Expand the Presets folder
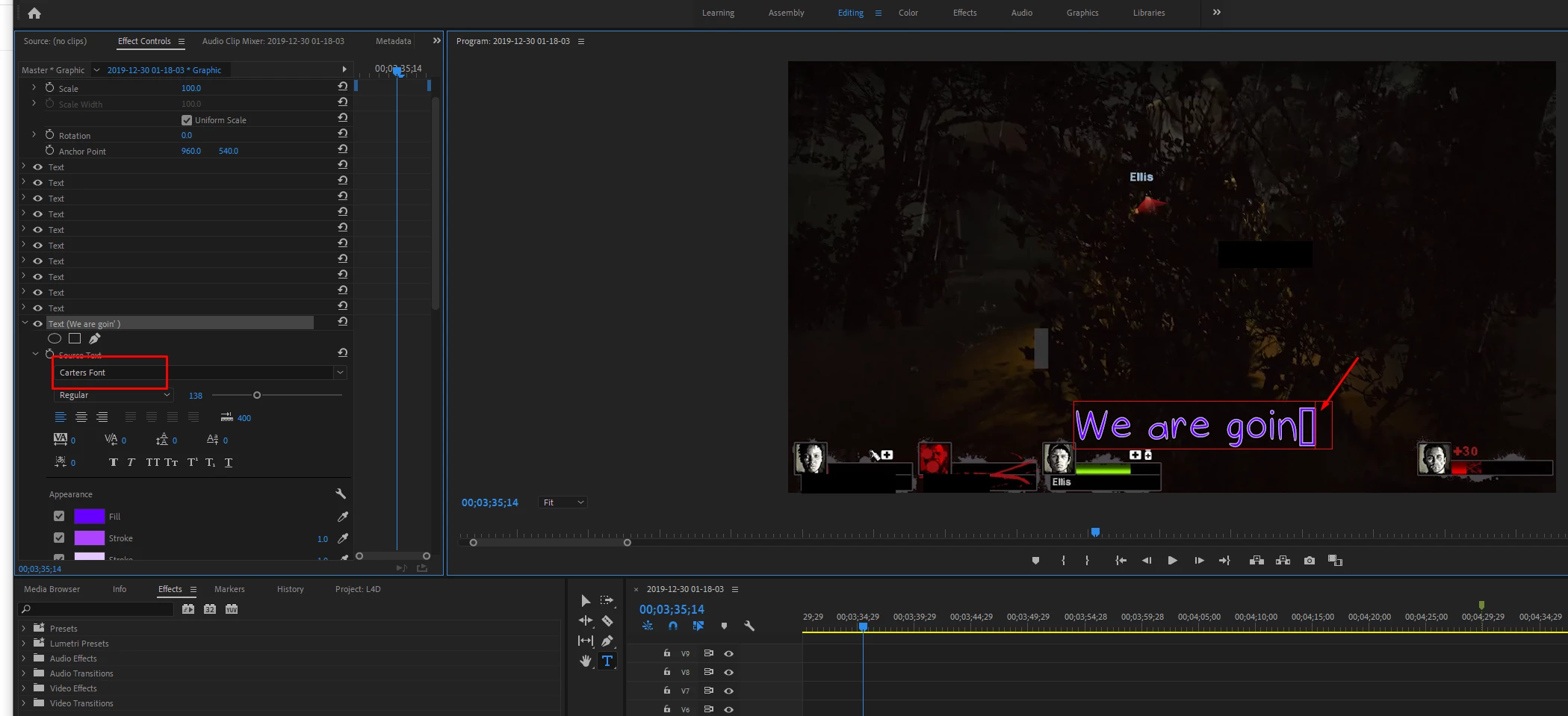This screenshot has width=1568, height=716. point(23,628)
